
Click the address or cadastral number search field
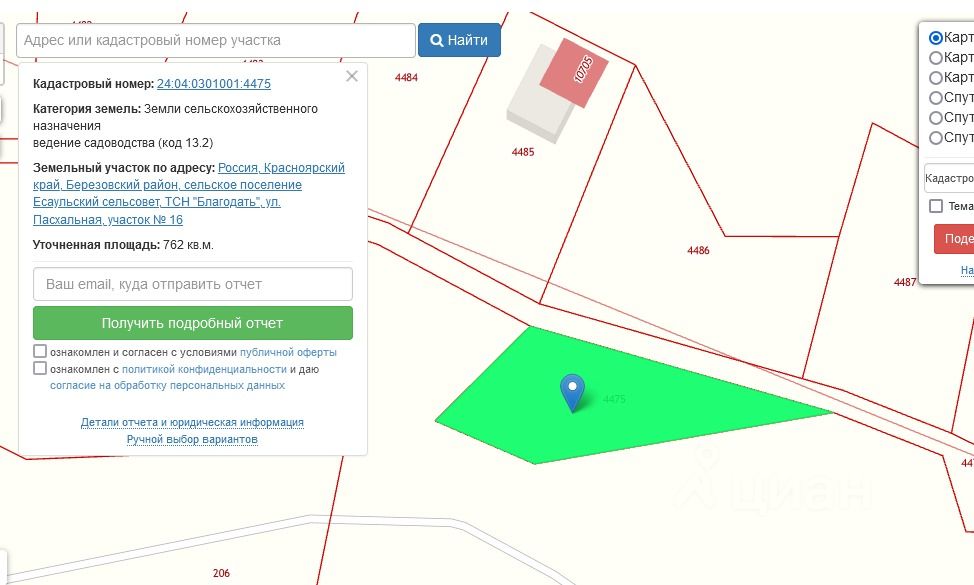pos(216,40)
